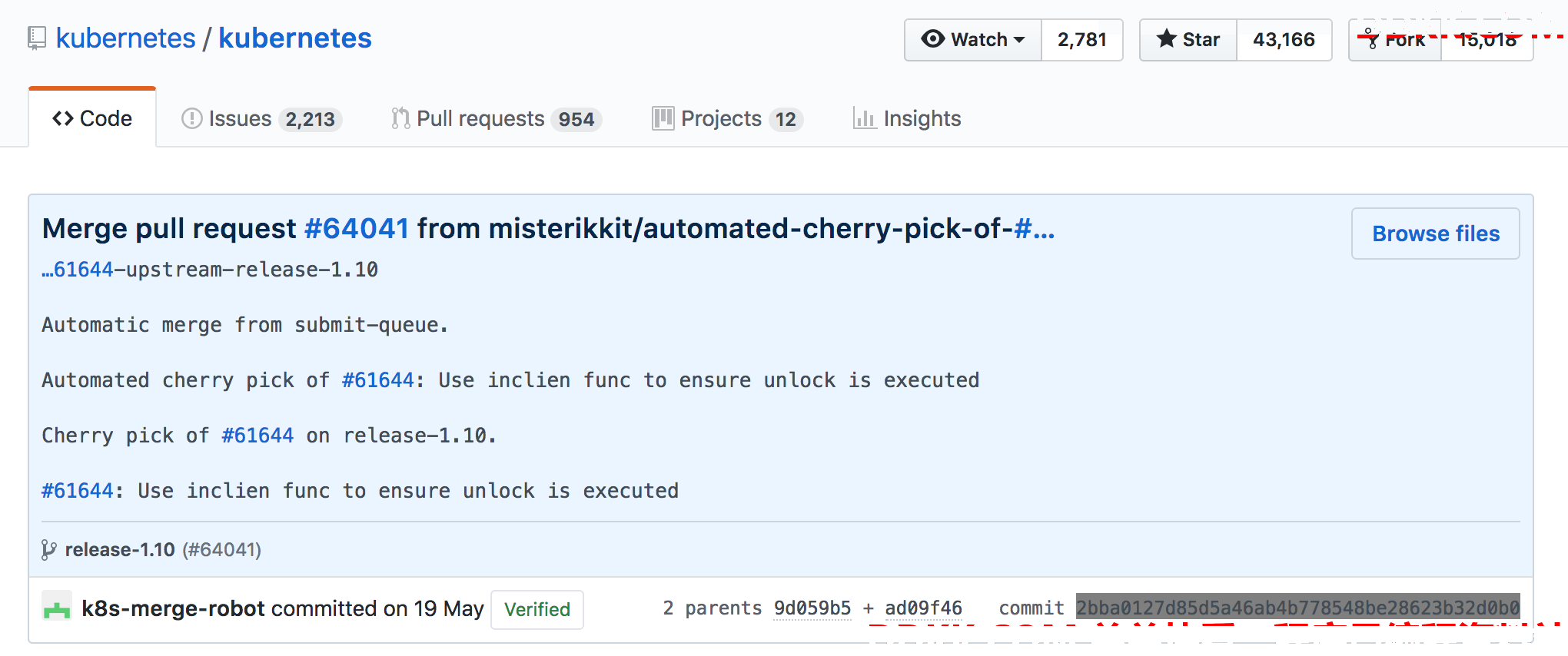Click the Issues exclamation circle icon

[191, 118]
